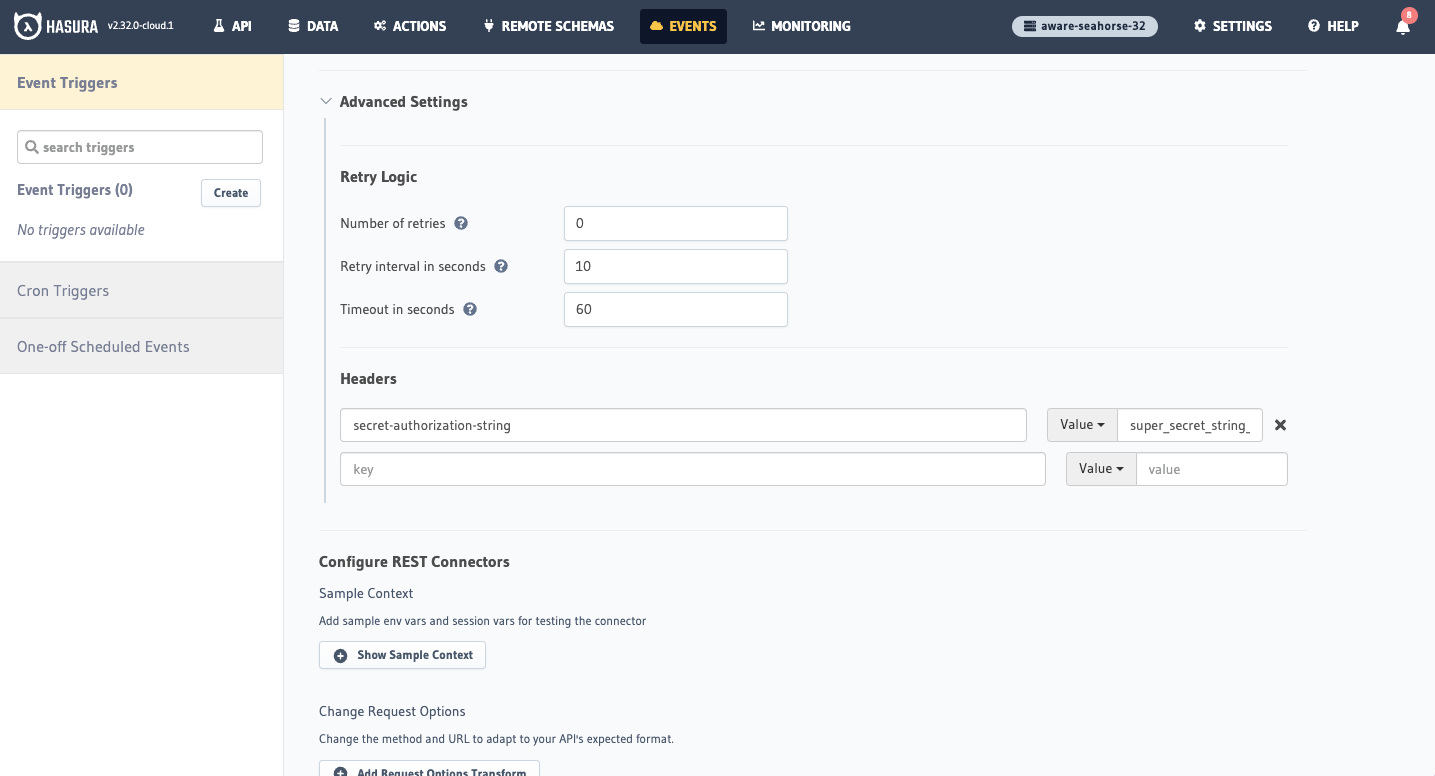Click the aware-seahorse-32 project badge

pos(1084,26)
